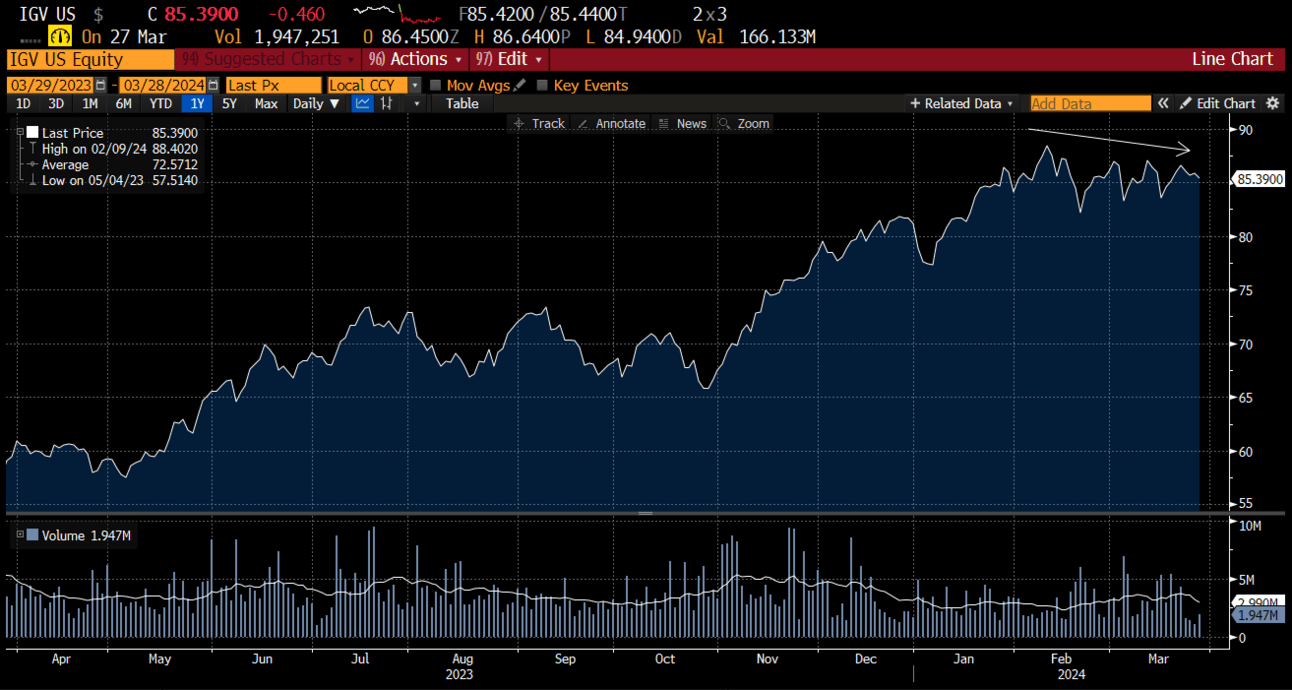This screenshot has height=690, width=1292.
Task: Click the High on 02/09/24 legend row
Action: pos(119,148)
